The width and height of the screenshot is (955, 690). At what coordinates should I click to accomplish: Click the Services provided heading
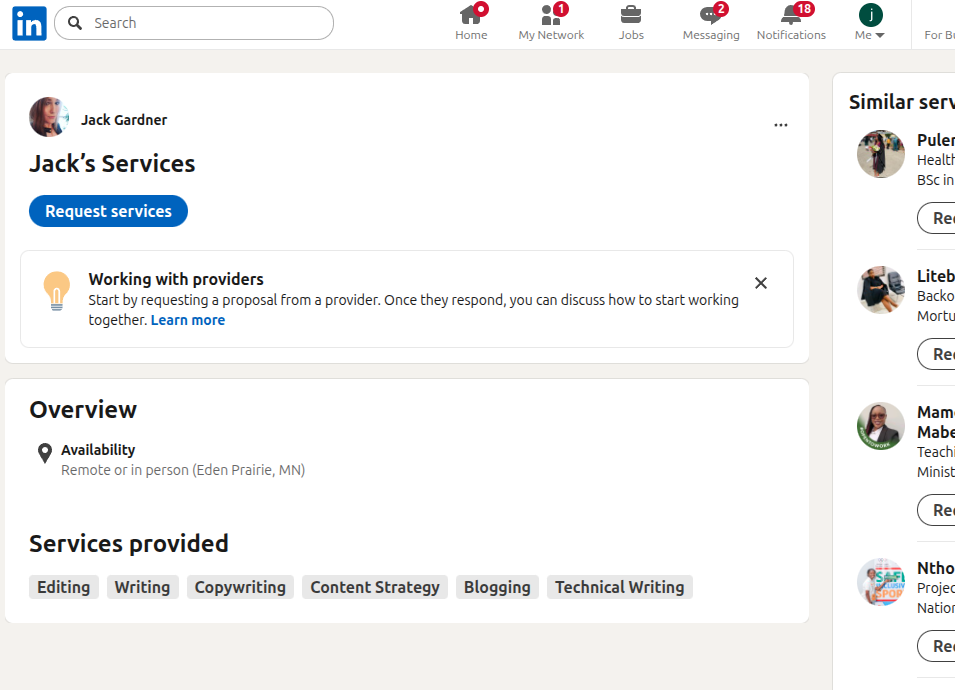[x=129, y=543]
